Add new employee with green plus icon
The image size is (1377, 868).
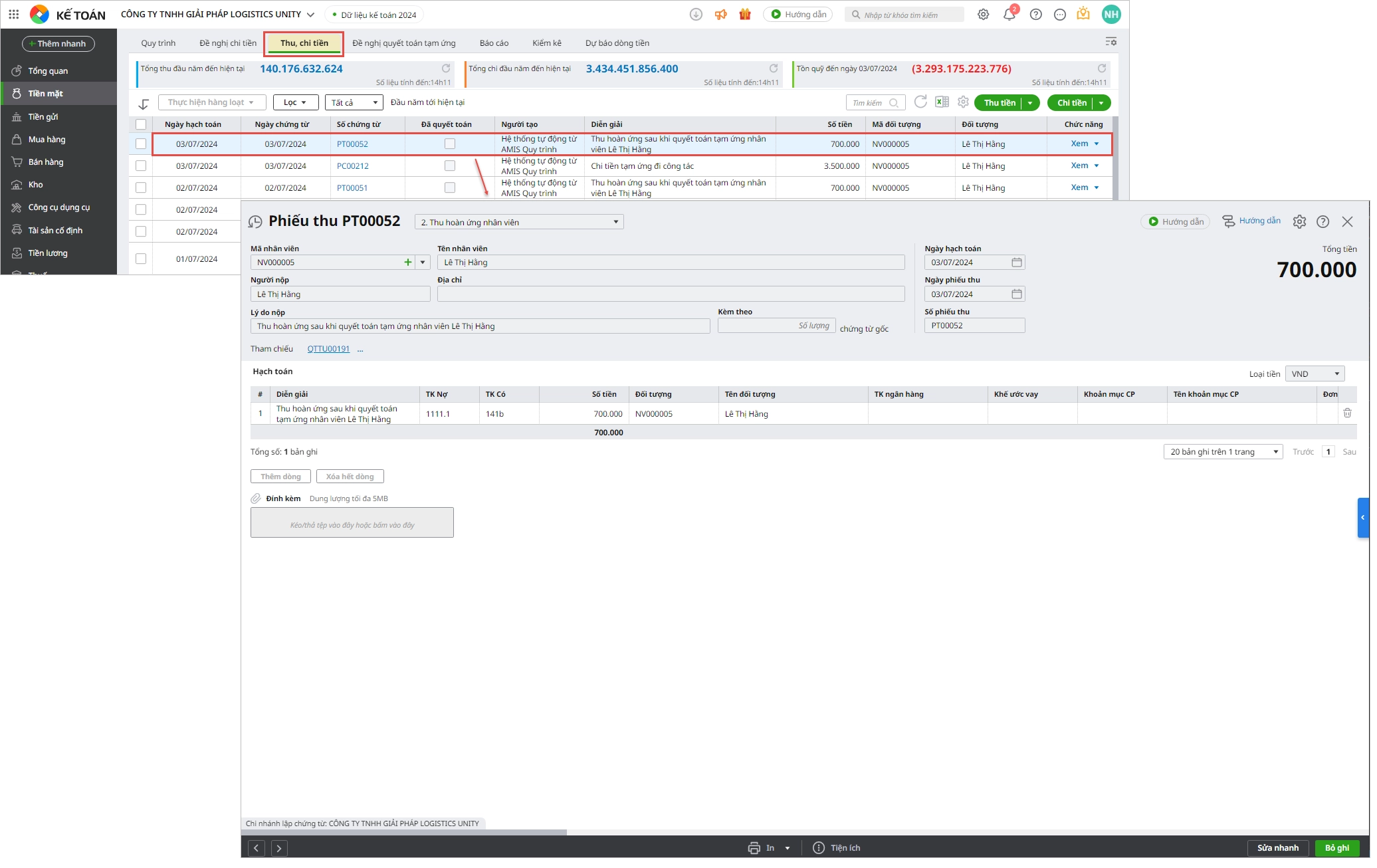408,263
